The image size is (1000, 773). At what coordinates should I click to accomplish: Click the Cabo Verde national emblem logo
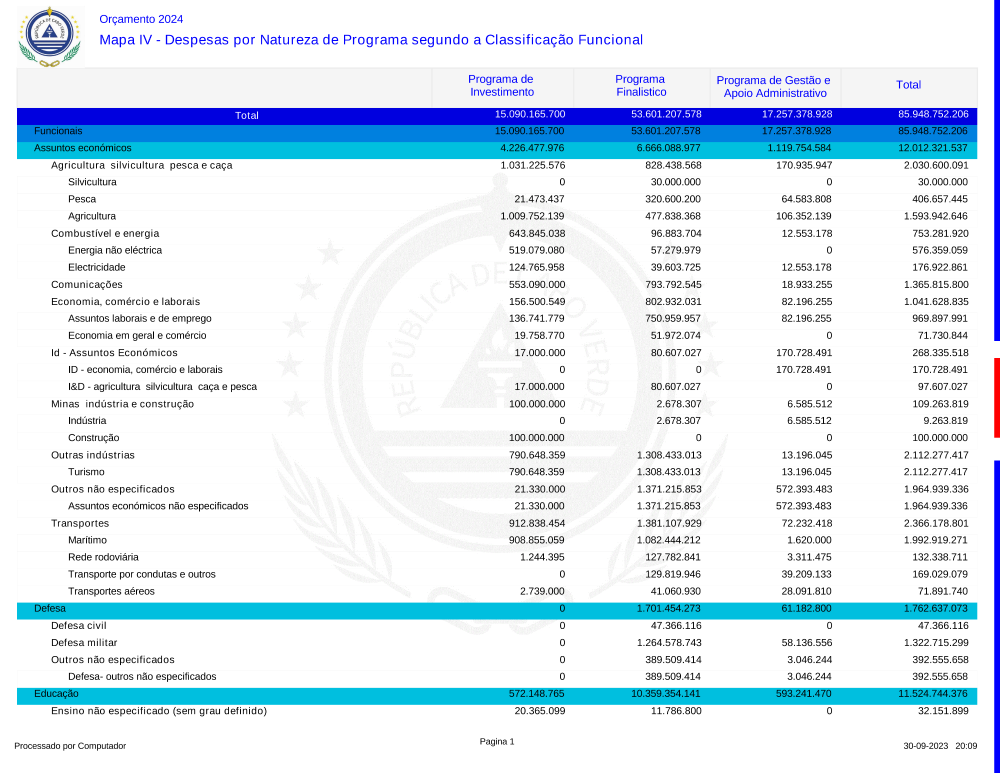pos(47,35)
